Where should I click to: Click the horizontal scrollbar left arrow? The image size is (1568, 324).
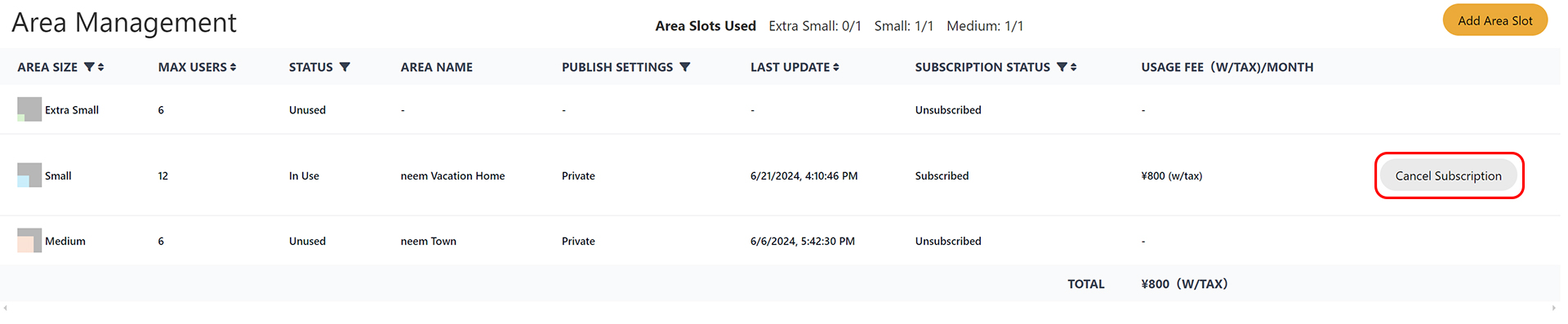pyautogui.click(x=5, y=308)
